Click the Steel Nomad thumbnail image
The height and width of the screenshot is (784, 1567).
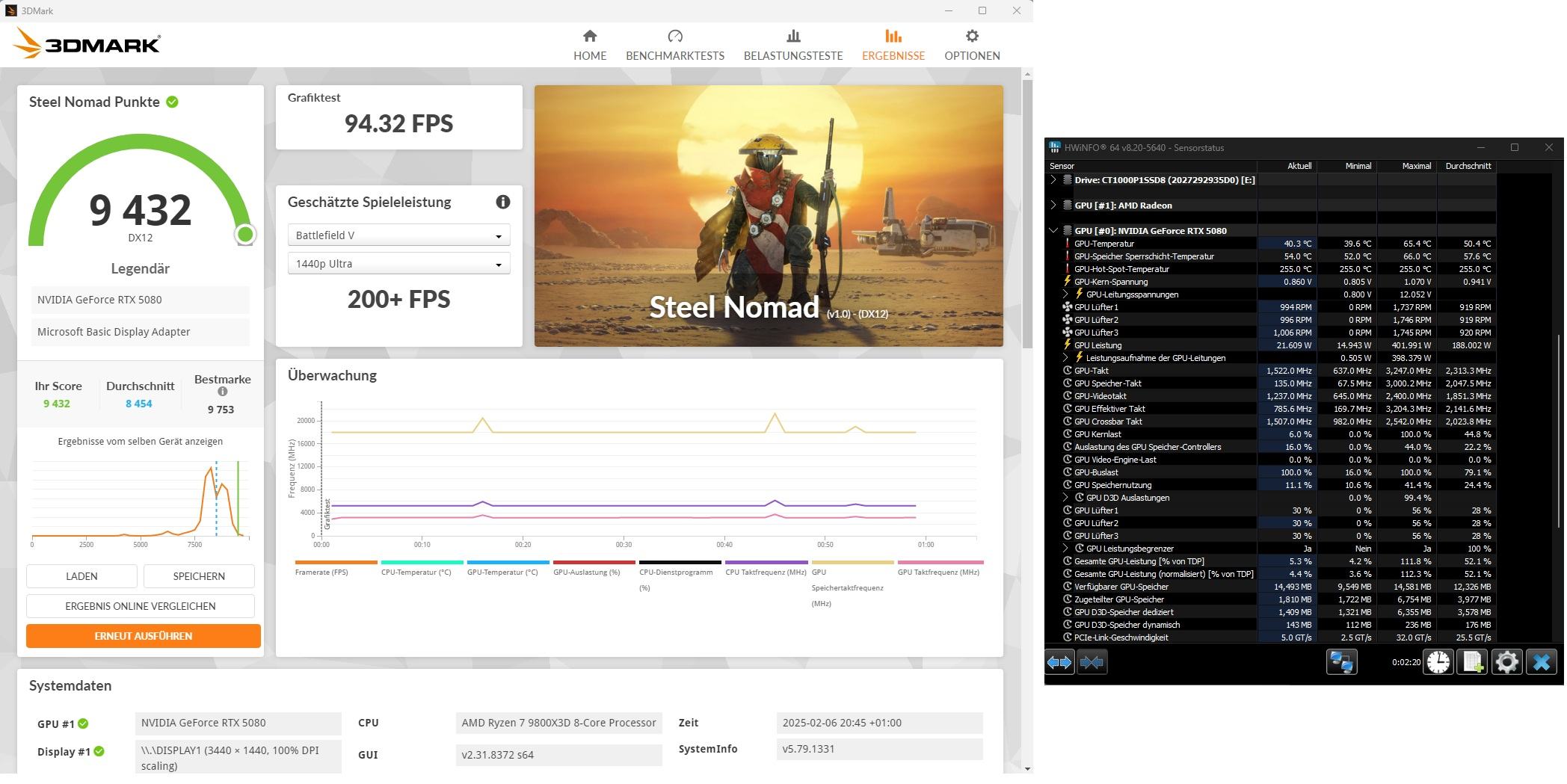[769, 215]
